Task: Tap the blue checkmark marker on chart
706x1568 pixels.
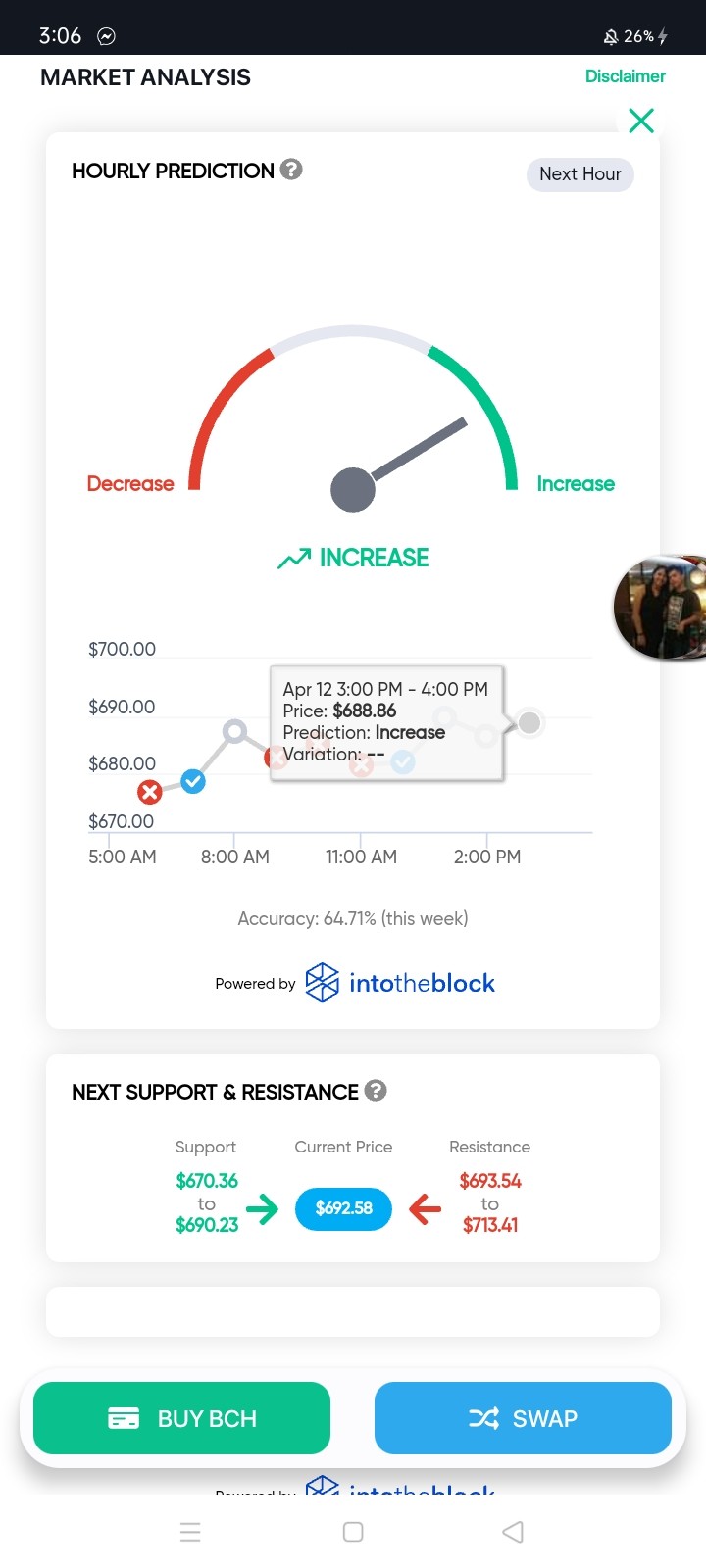Action: pos(193,781)
